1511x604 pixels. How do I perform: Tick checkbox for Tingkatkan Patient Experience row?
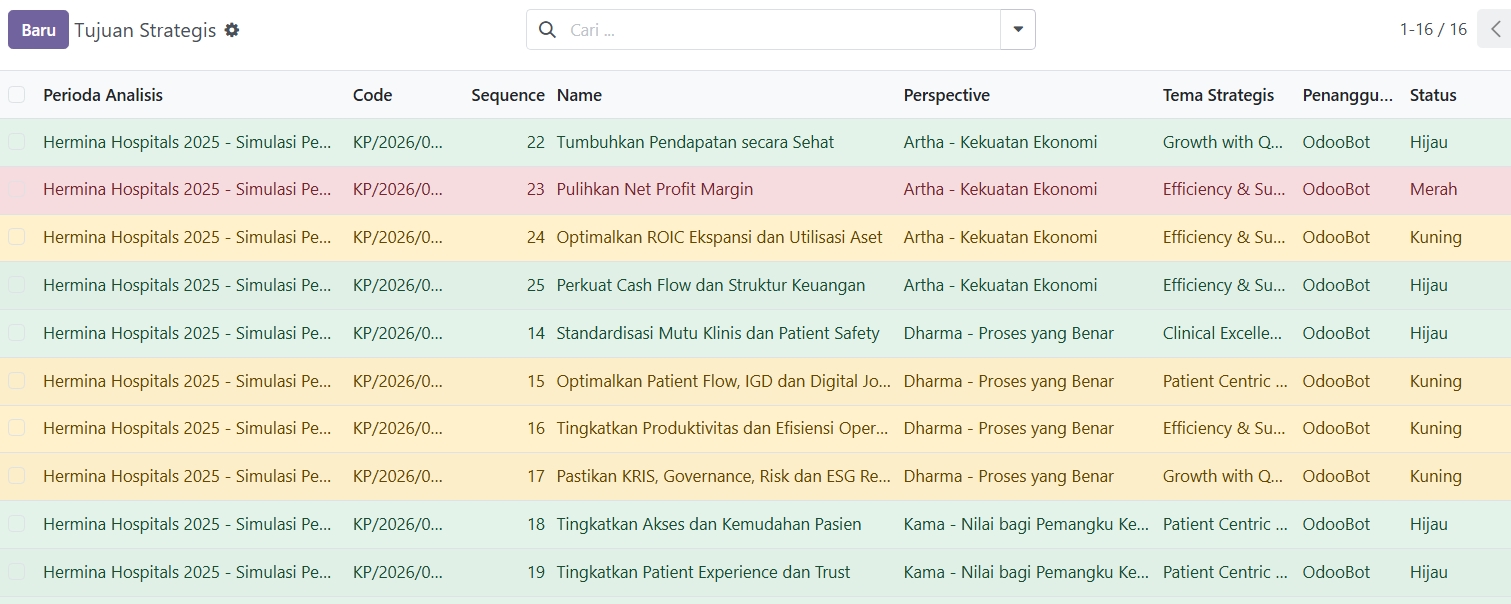click(17, 572)
